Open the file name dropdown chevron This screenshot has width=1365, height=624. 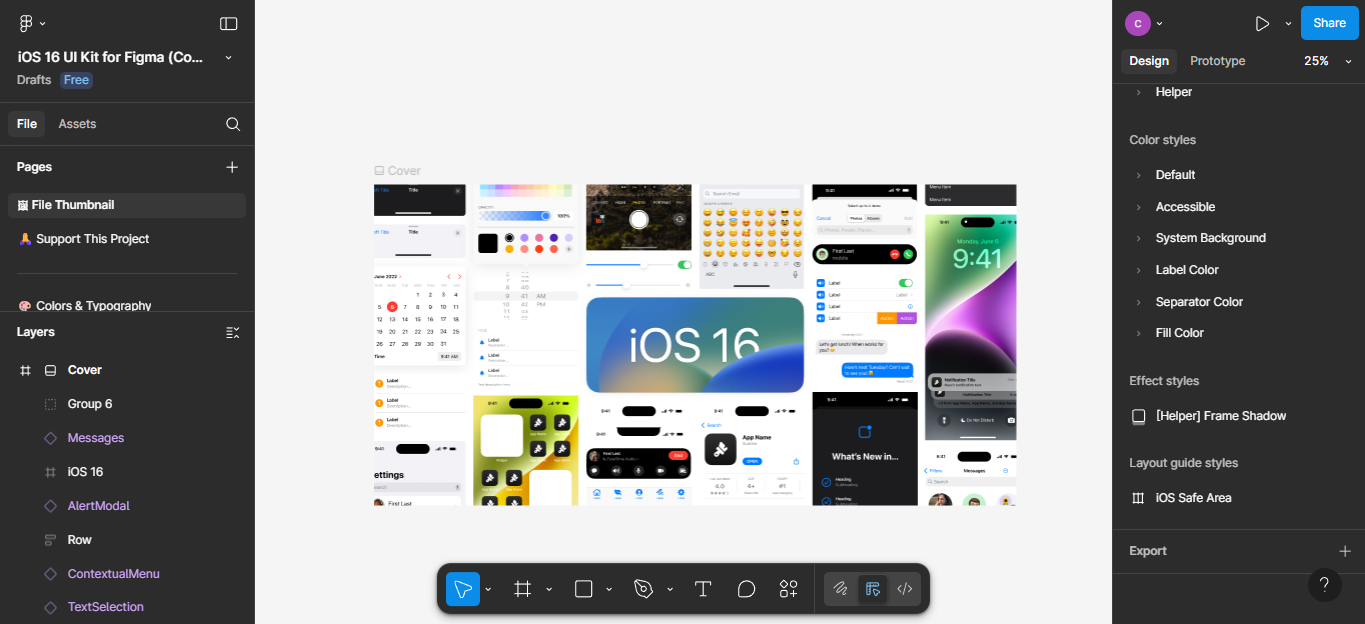(228, 58)
